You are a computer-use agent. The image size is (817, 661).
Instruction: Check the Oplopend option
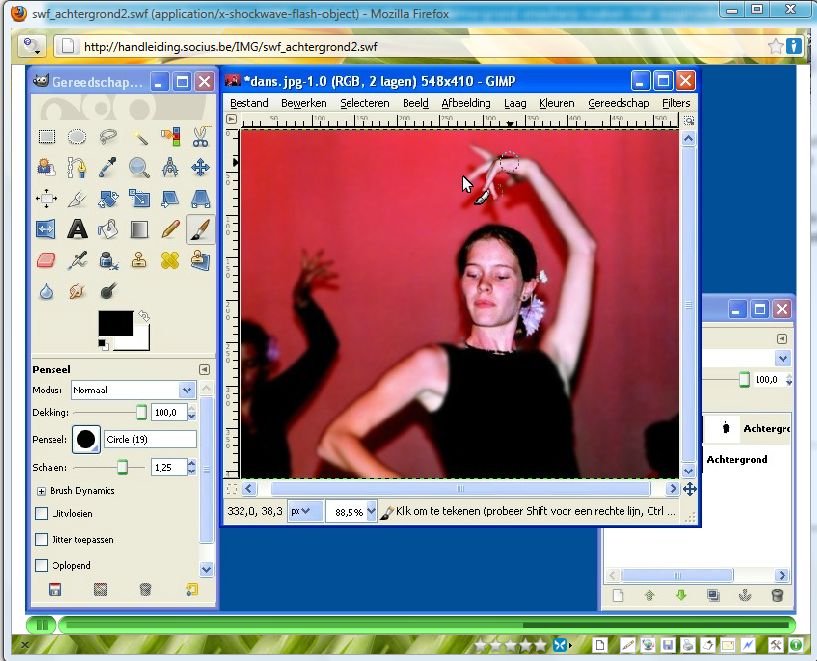coord(41,566)
